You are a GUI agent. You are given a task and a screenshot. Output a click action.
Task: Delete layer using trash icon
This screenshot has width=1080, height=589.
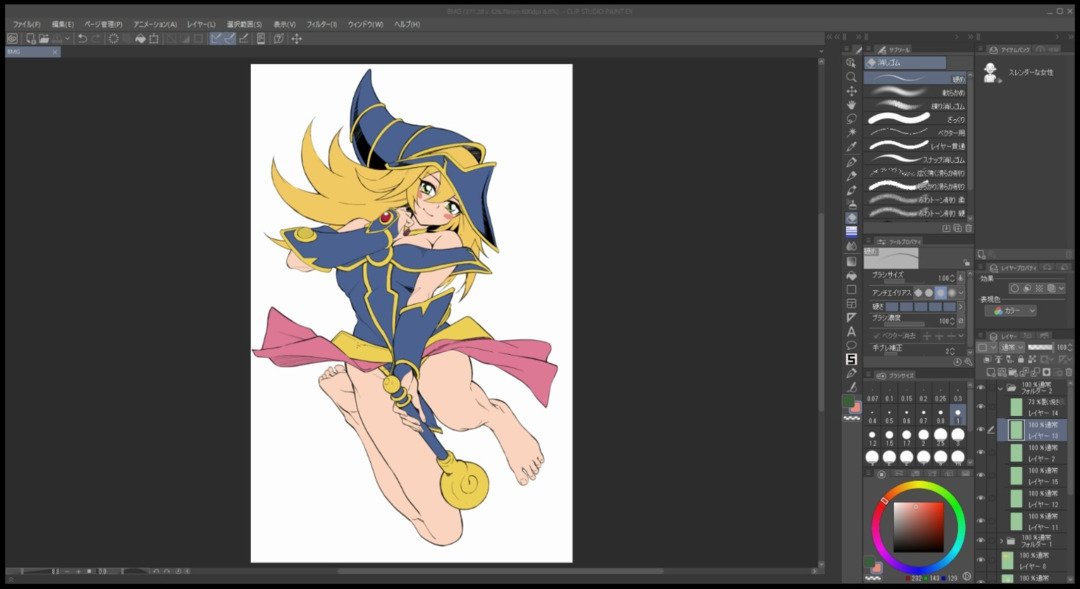point(1069,372)
